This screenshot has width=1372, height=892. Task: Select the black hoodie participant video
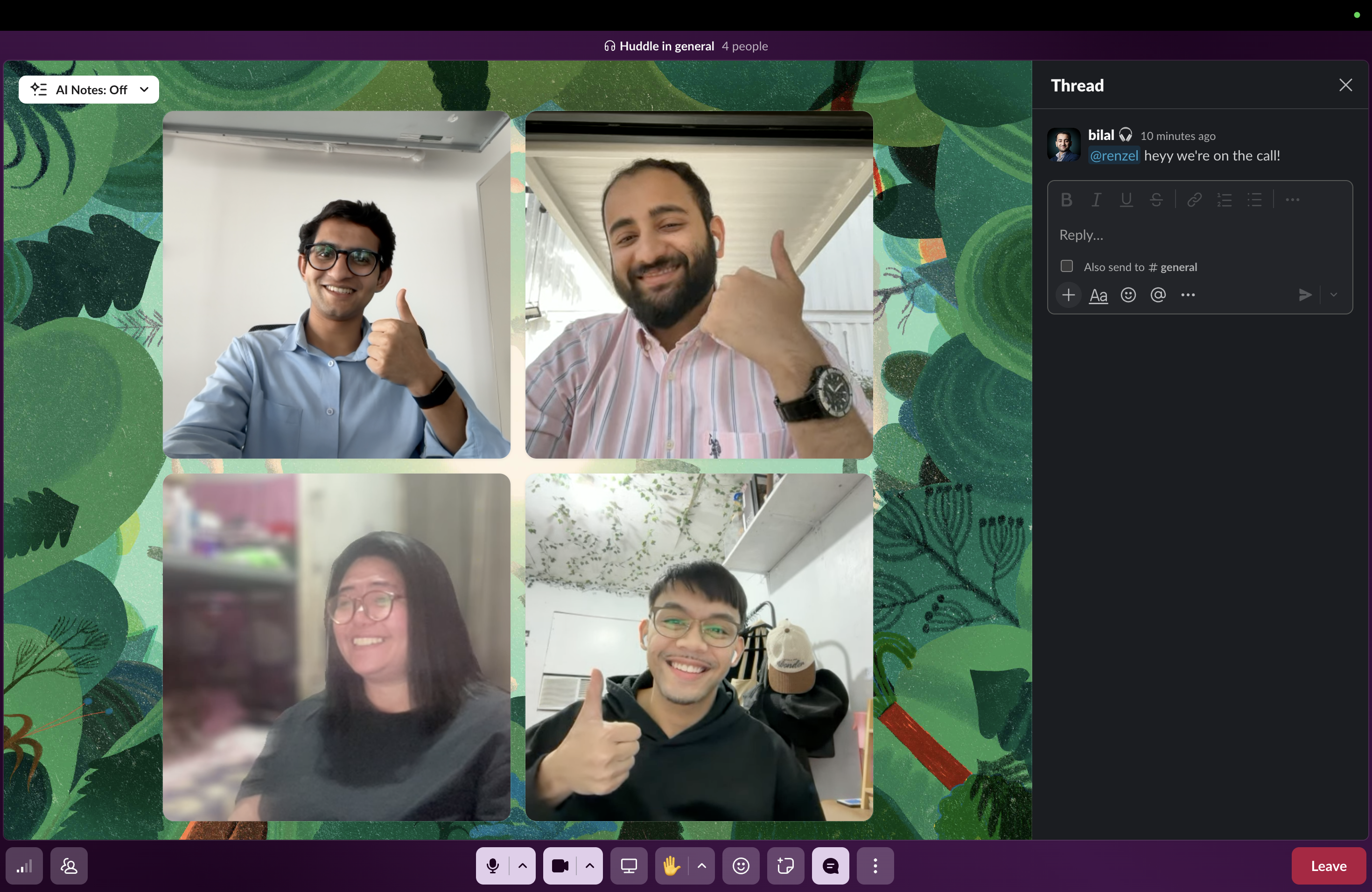699,647
